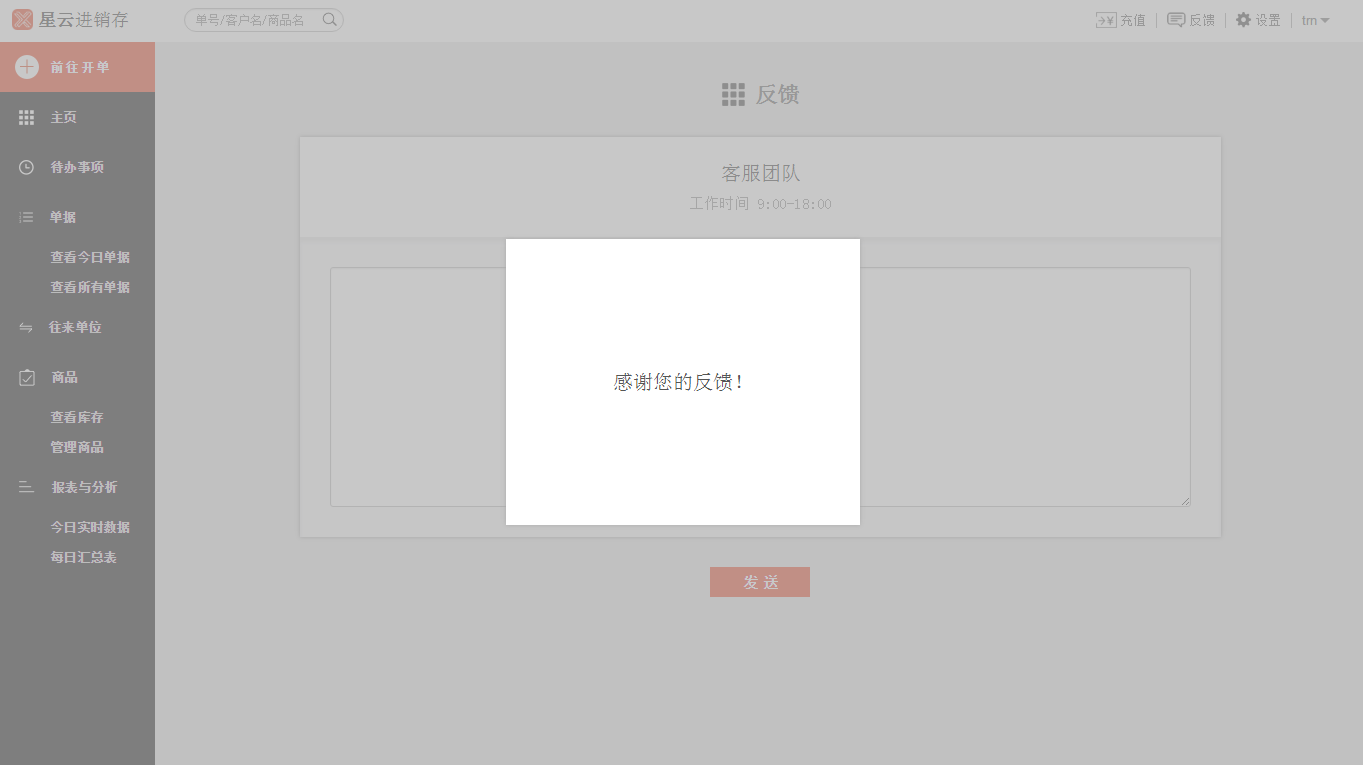Click the plus icon for 前往开单
This screenshot has width=1363, height=765.
(27, 67)
